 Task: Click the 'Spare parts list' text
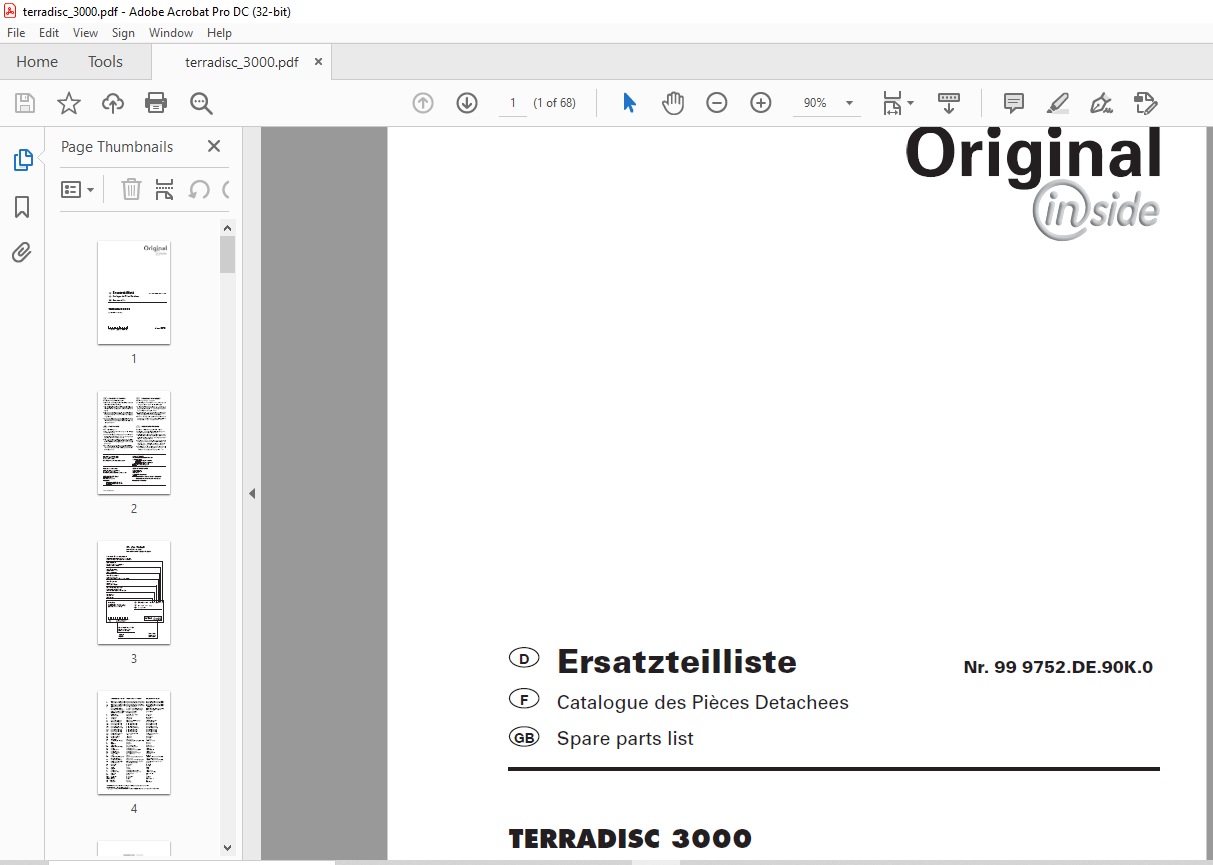click(625, 739)
